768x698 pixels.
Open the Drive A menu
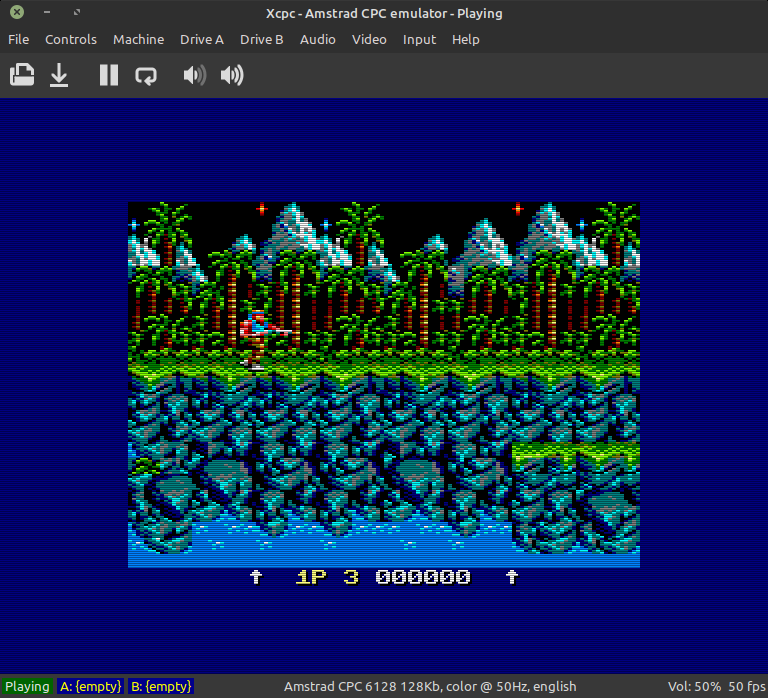coord(202,40)
